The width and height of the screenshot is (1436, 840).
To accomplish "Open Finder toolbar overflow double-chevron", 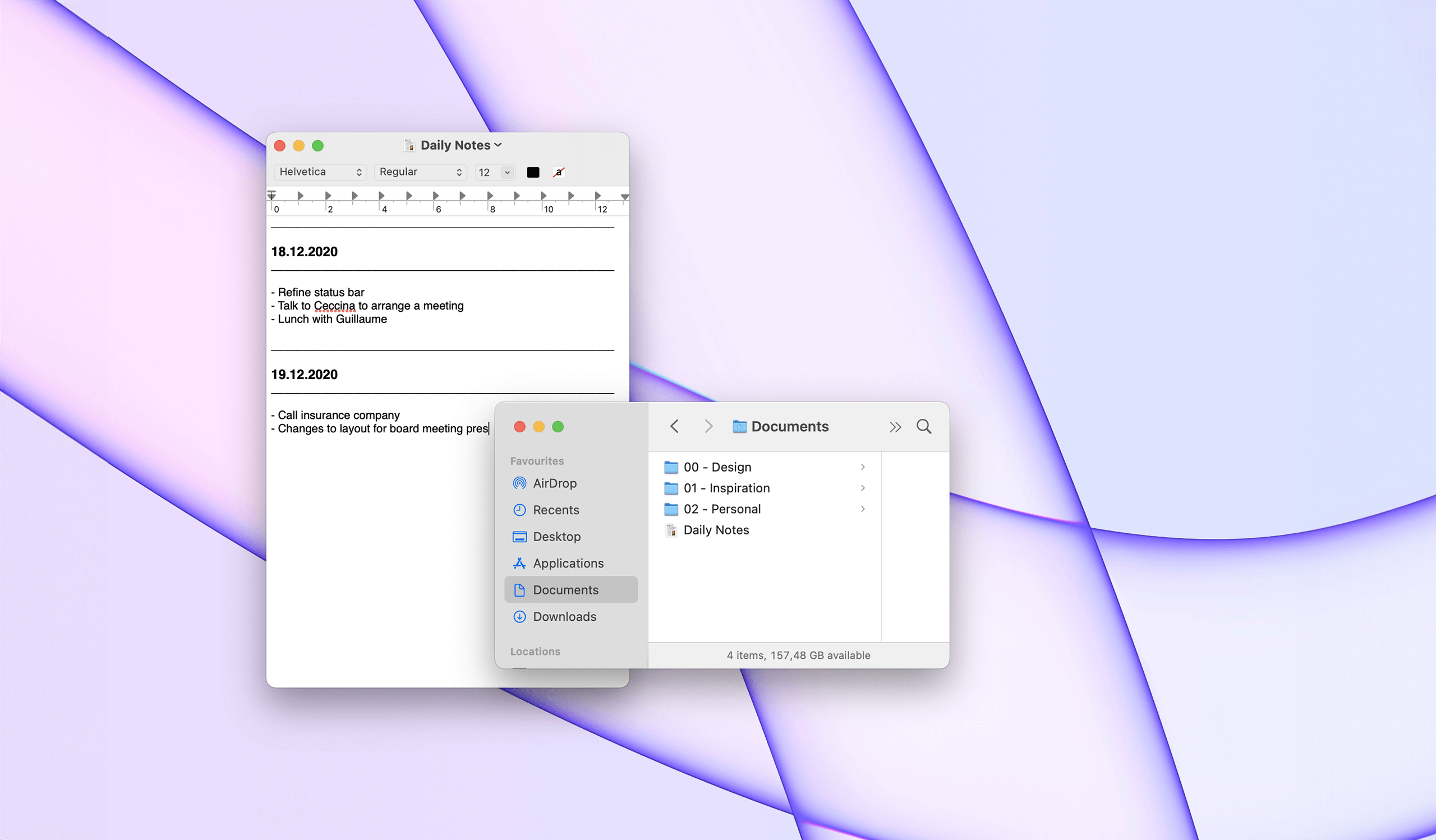I will [895, 427].
